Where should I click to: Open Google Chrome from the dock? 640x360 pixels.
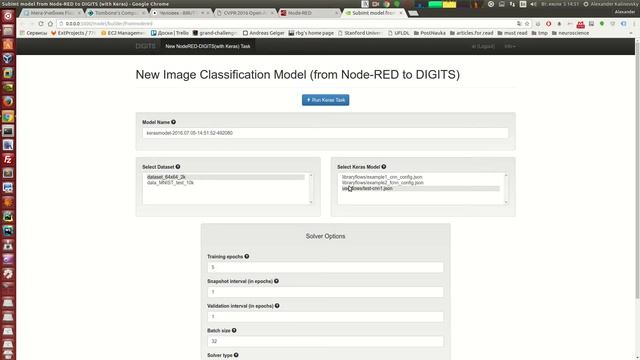click(8, 117)
